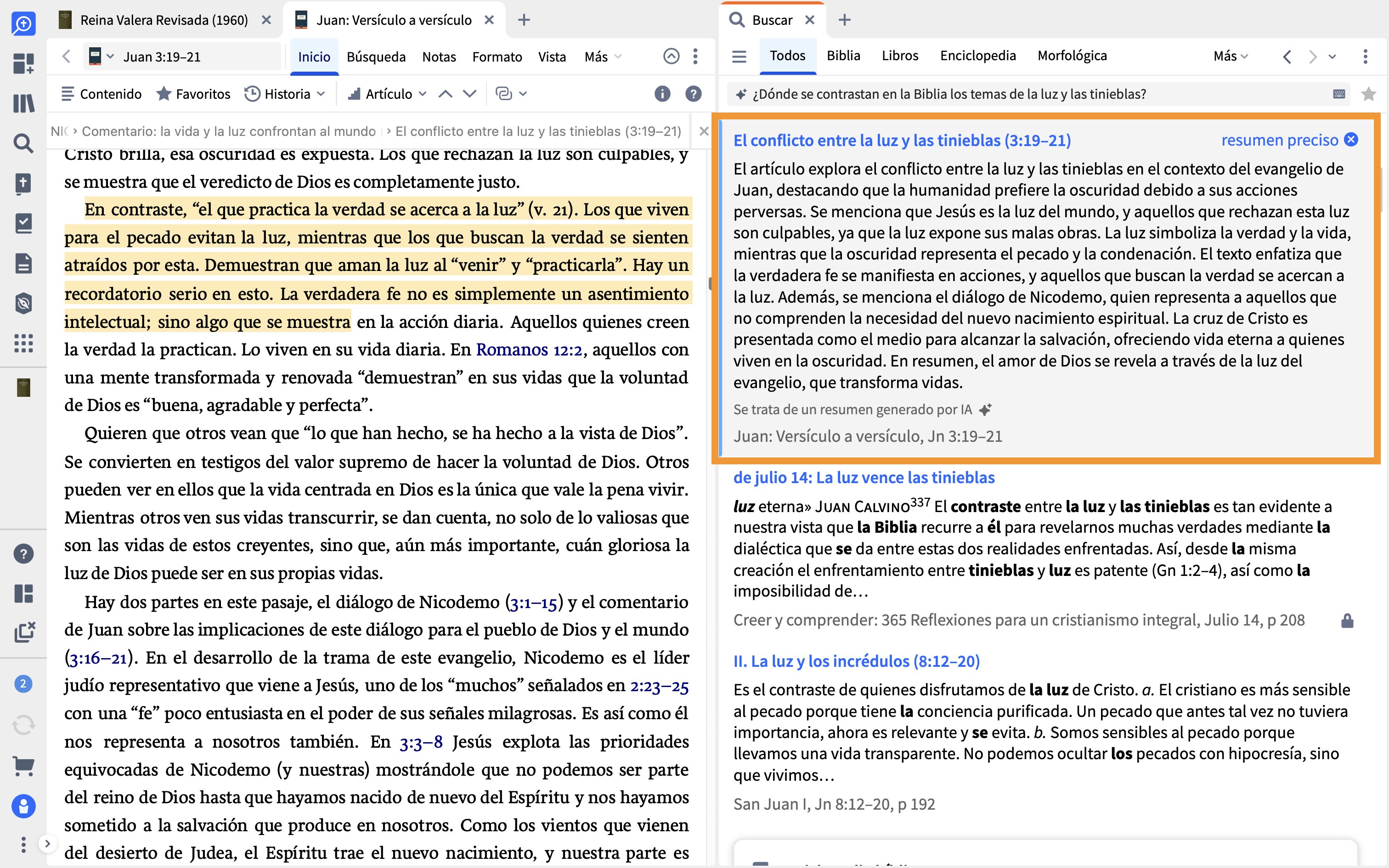This screenshot has height=868, width=1389.
Task: Open the shield tag icon in sidebar
Action: point(23,303)
